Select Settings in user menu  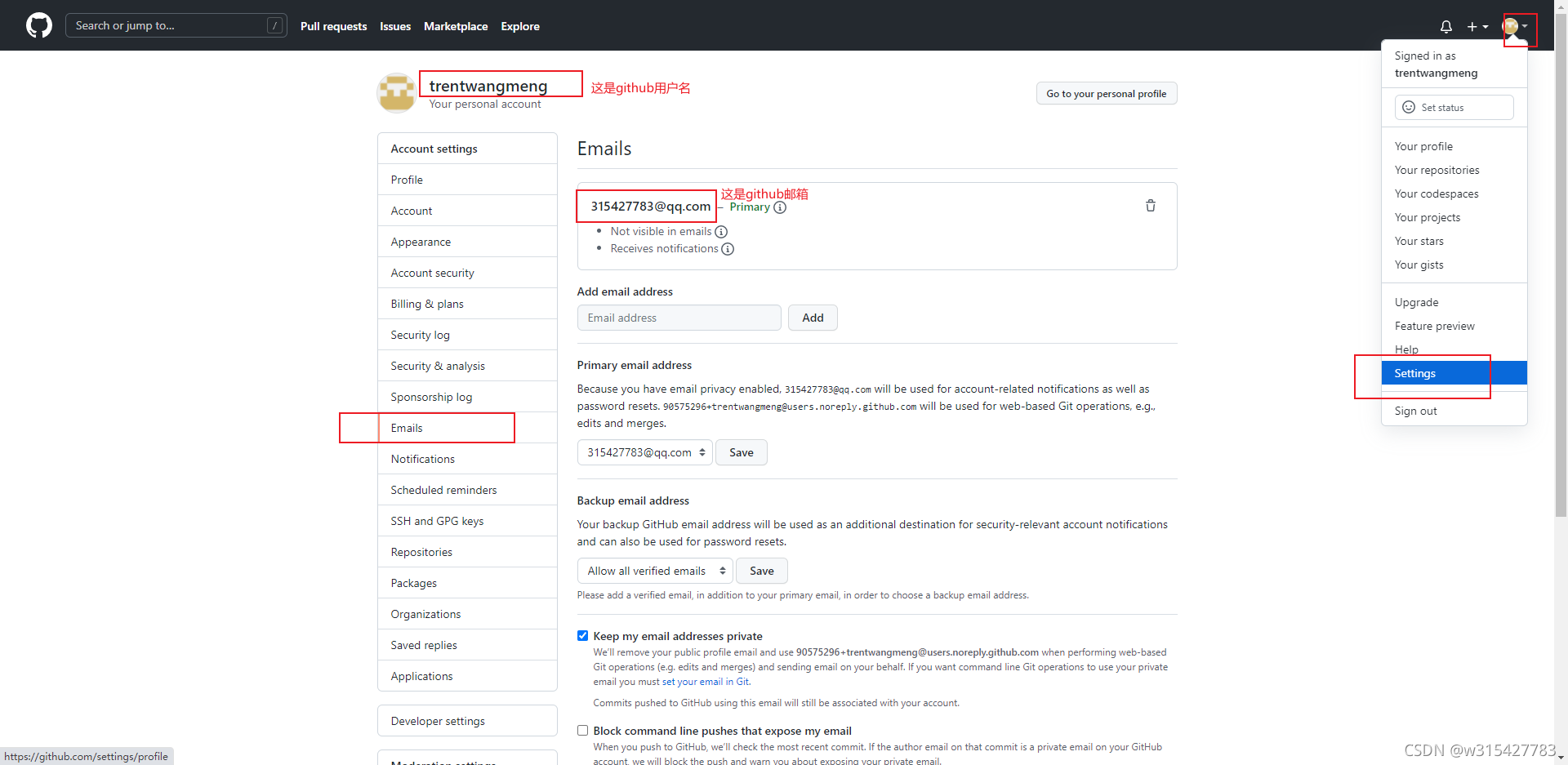pos(1454,373)
